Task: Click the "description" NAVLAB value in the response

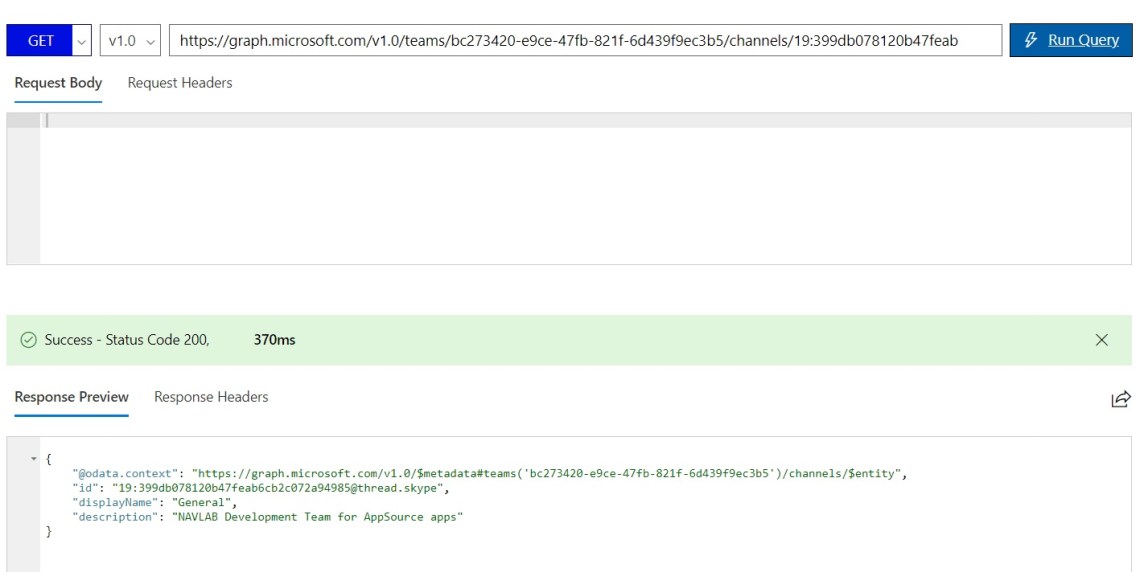Action: [317, 517]
